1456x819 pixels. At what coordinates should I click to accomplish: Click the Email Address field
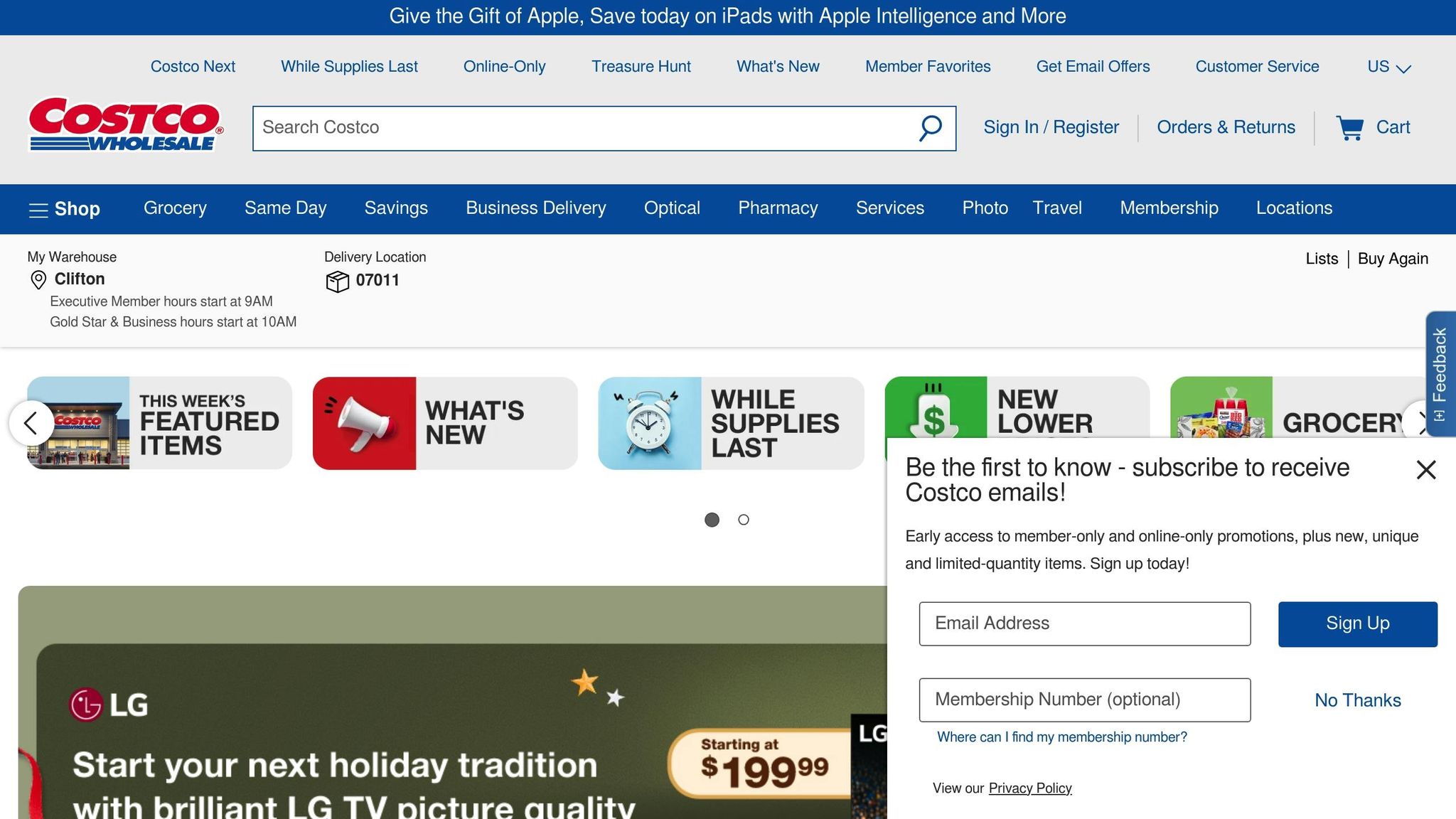point(1084,623)
